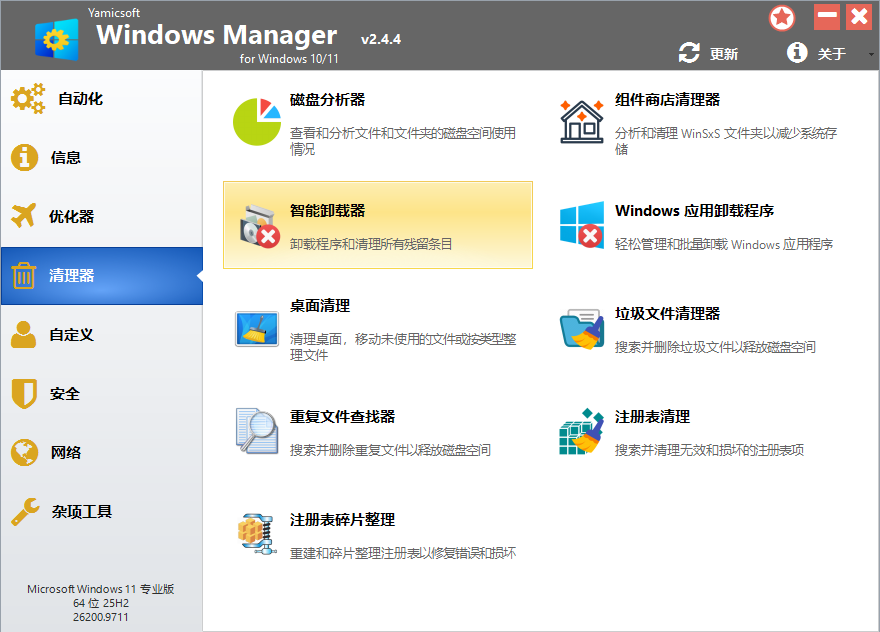The image size is (880, 632).
Task: Click the 更新 refresh arrows icon
Action: 689,53
